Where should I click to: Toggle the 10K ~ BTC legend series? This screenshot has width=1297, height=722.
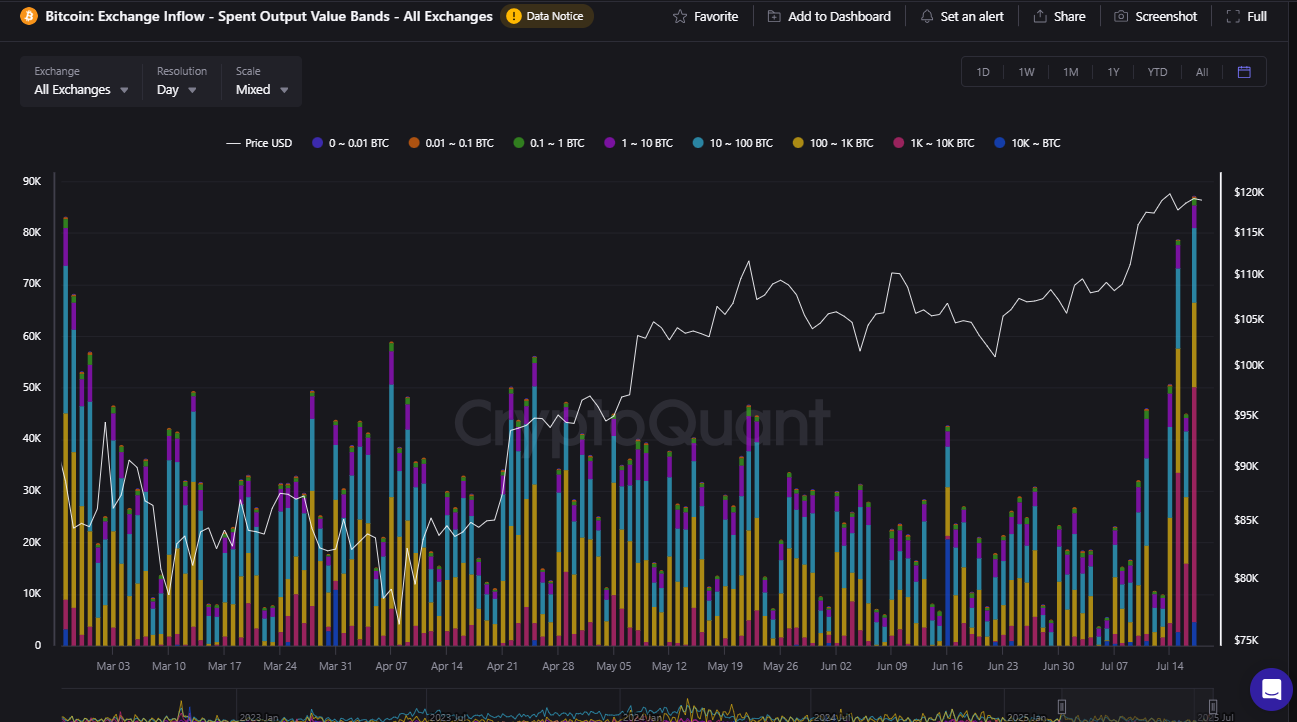(x=1026, y=143)
